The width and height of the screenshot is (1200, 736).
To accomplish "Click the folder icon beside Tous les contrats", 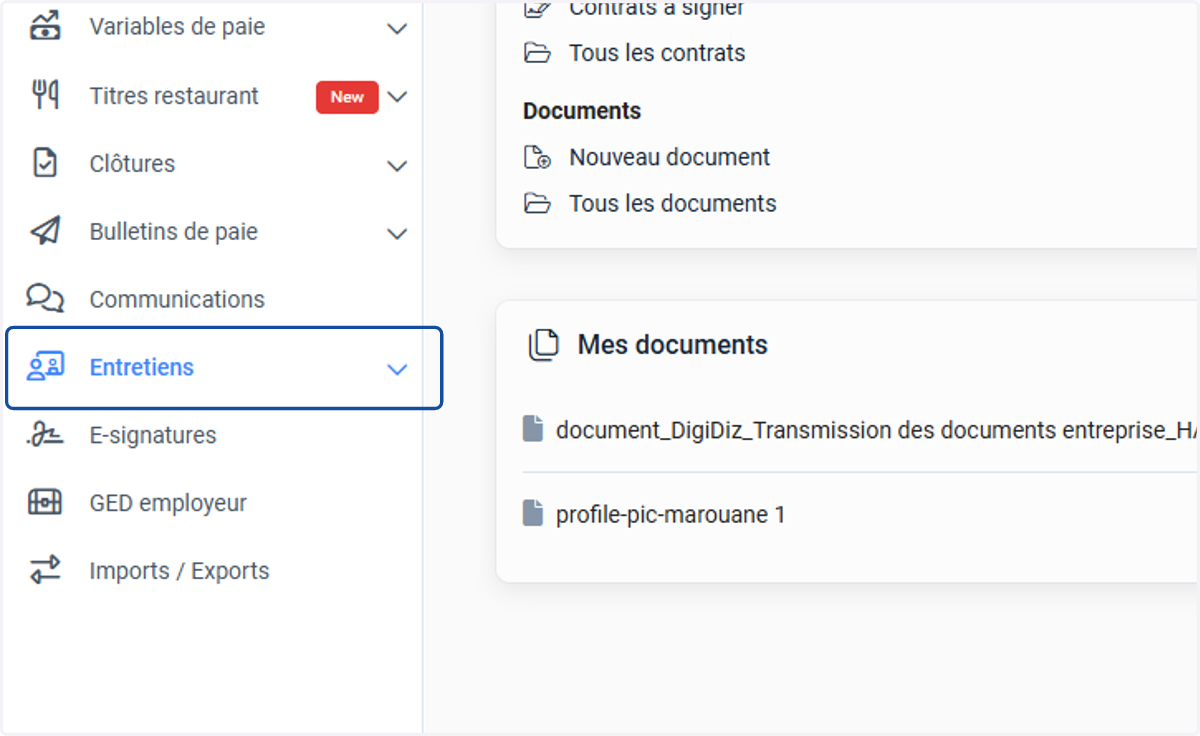I will [538, 53].
